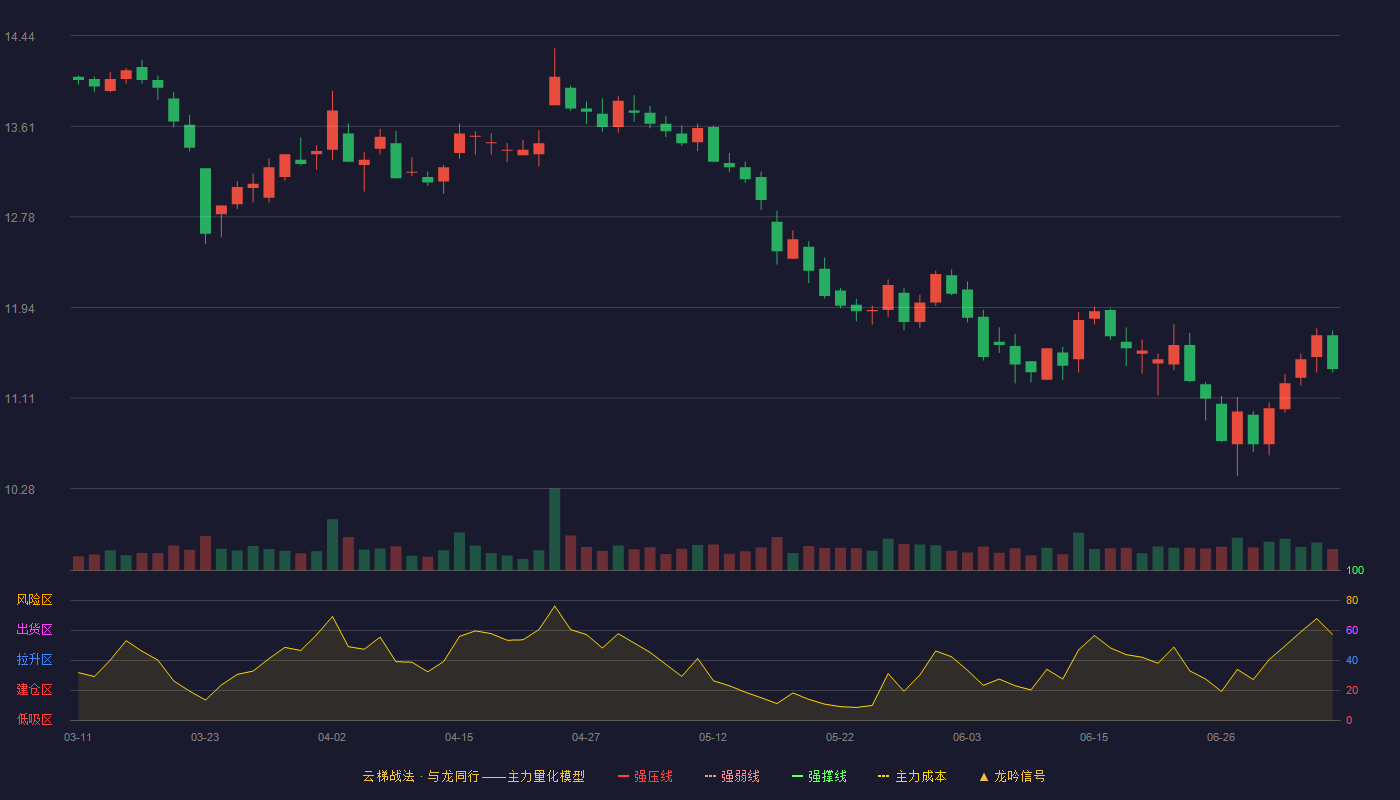Viewport: 1400px width, 800px height.
Task: Select the first candlestick above 03-11
Action: (x=78, y=78)
